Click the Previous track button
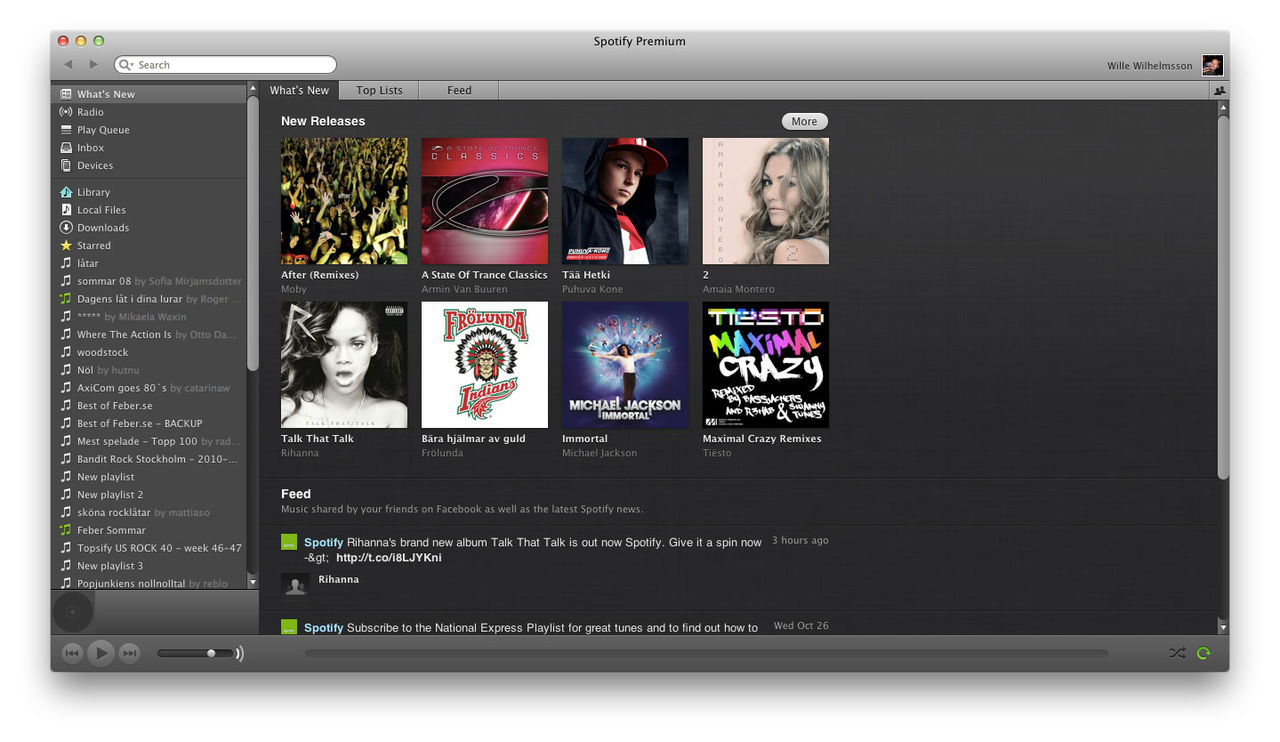Viewport: 1280px width, 742px height. [72, 653]
